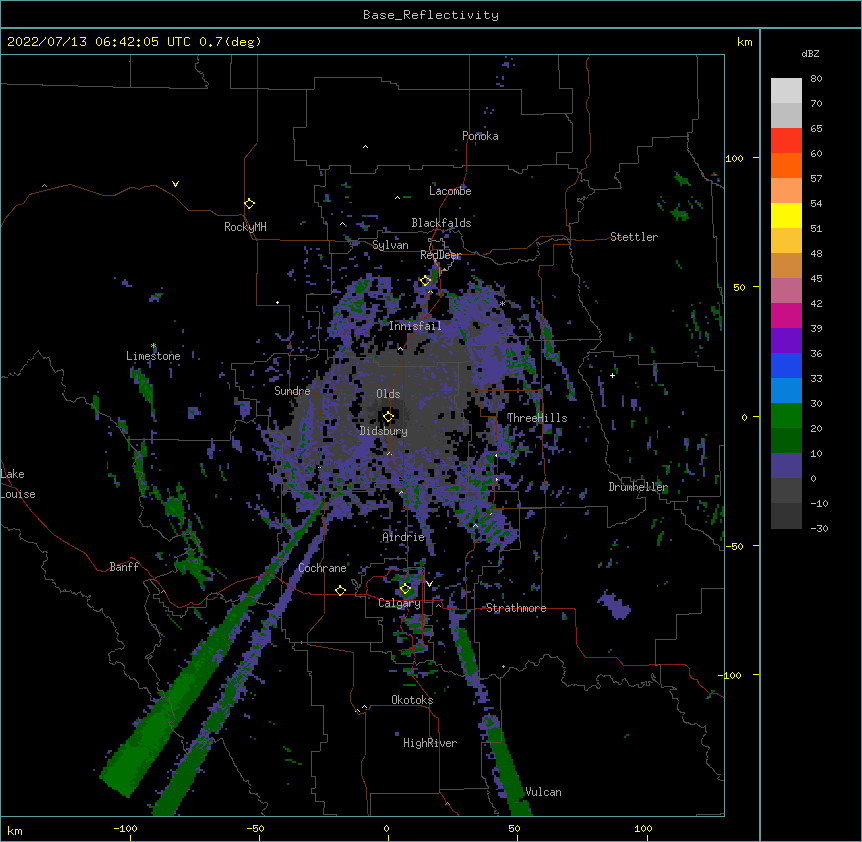This screenshot has width=862, height=842.
Task: Click the 30 dBZ green legend swatch
Action: coord(786,416)
